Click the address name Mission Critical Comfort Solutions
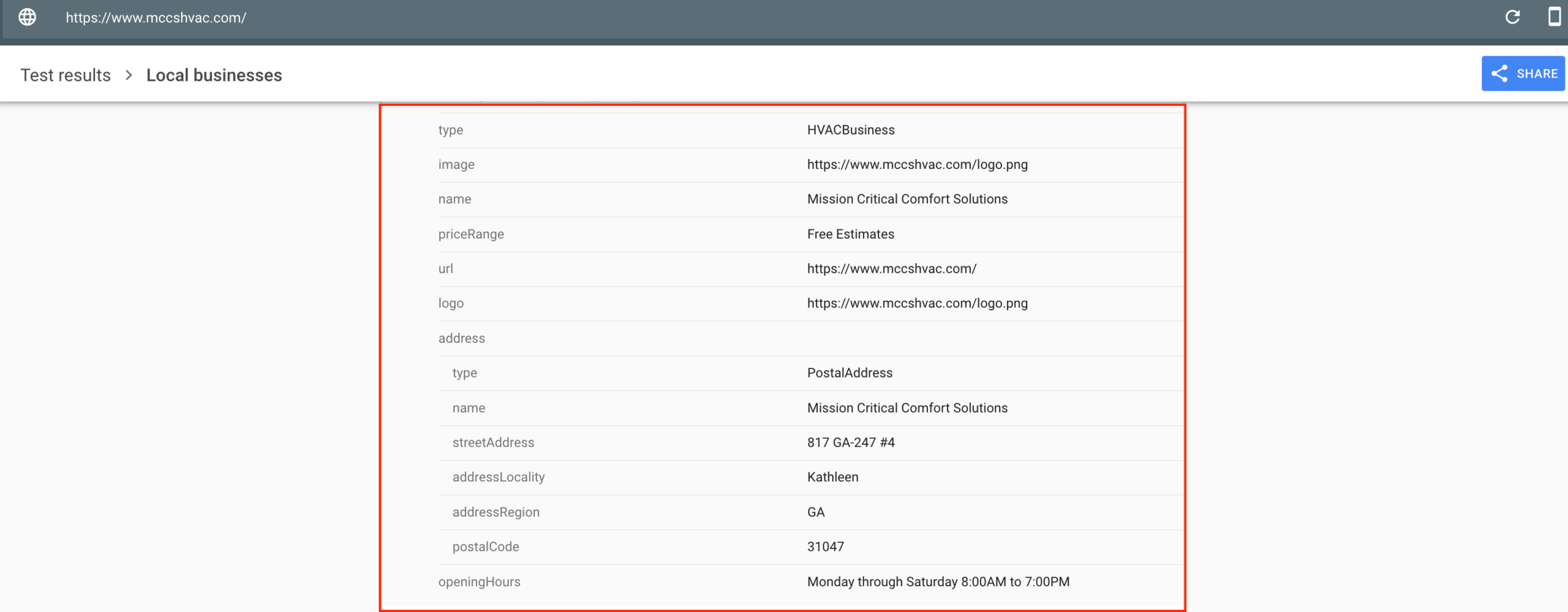 tap(907, 408)
